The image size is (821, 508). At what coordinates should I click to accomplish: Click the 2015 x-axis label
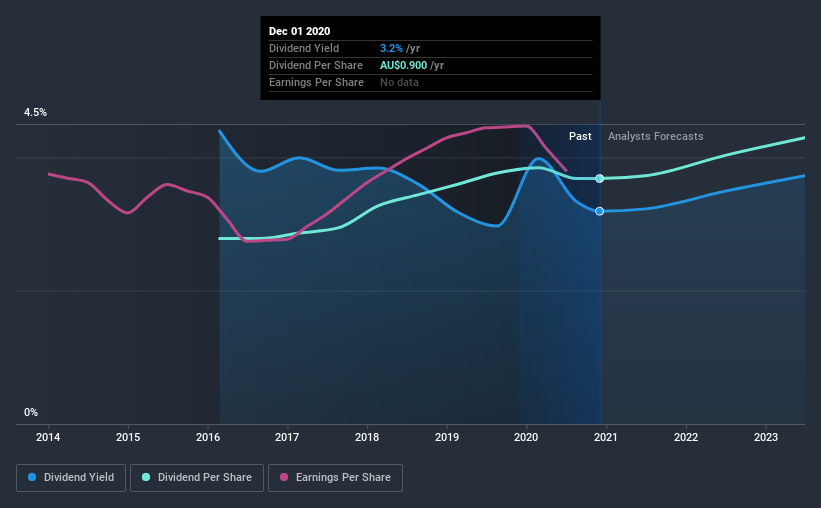[x=128, y=437]
